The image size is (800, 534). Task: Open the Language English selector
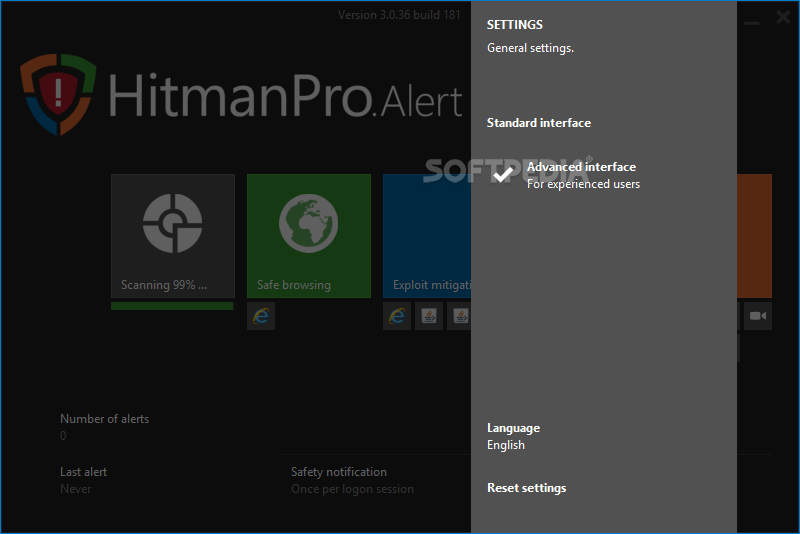pos(513,437)
